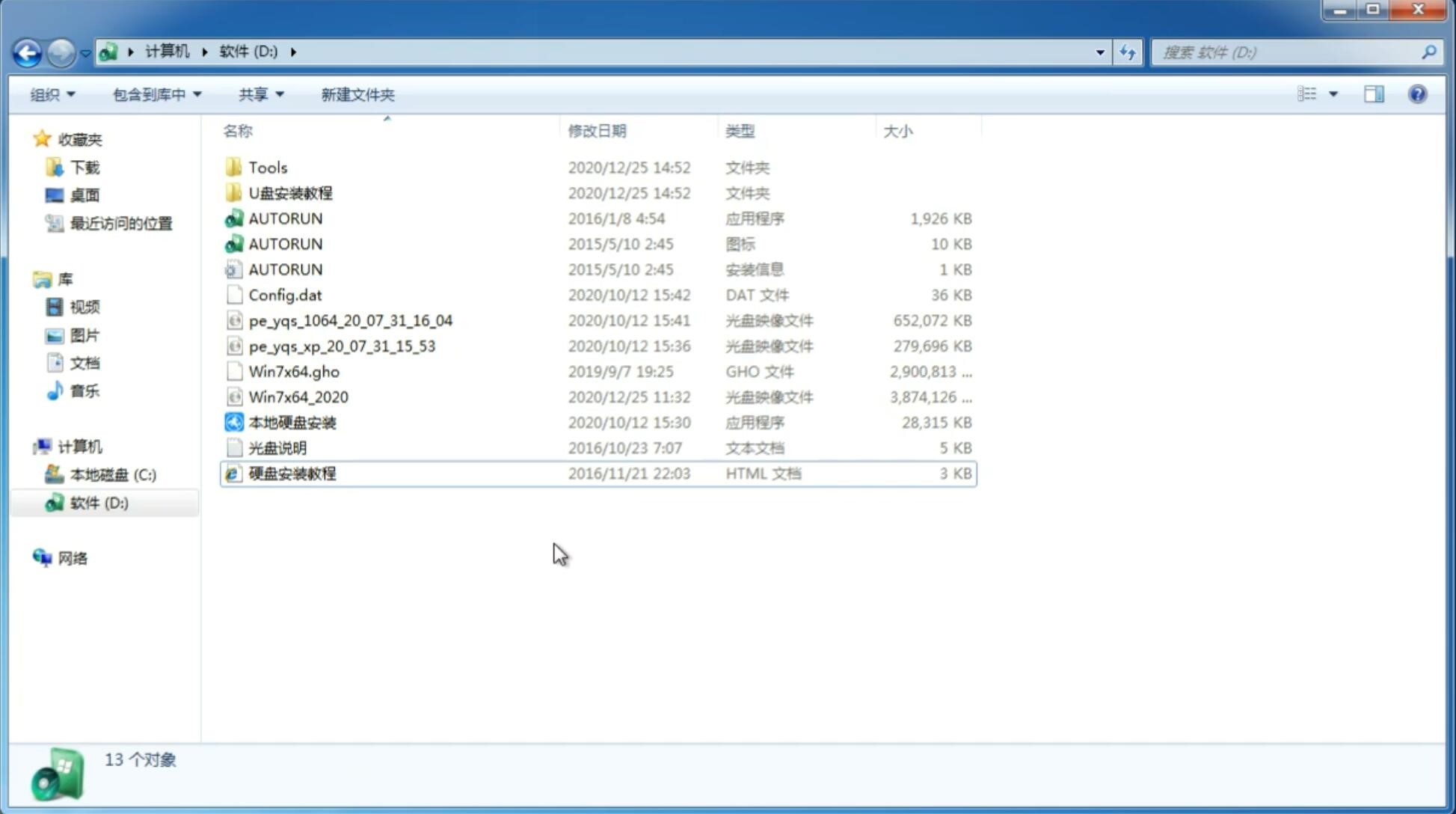Select 新建文件夹 button on toolbar
Image resolution: width=1456 pixels, height=814 pixels.
pos(357,94)
